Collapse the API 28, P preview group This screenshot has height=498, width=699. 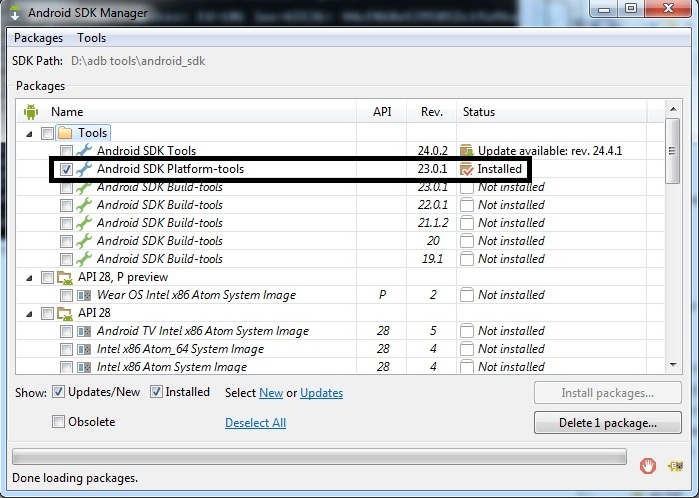[29, 278]
